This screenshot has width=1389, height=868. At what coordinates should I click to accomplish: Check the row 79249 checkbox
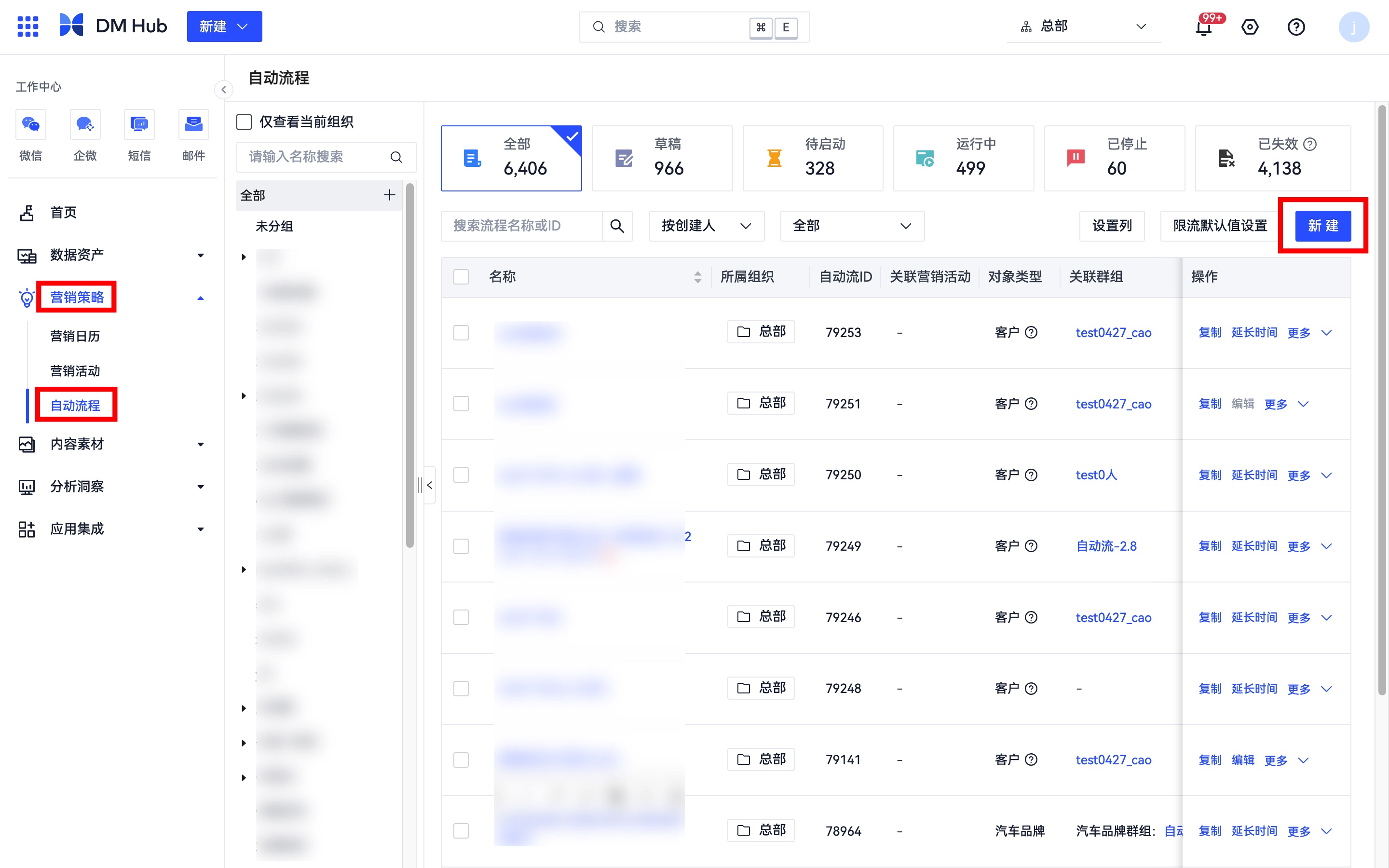point(461,546)
